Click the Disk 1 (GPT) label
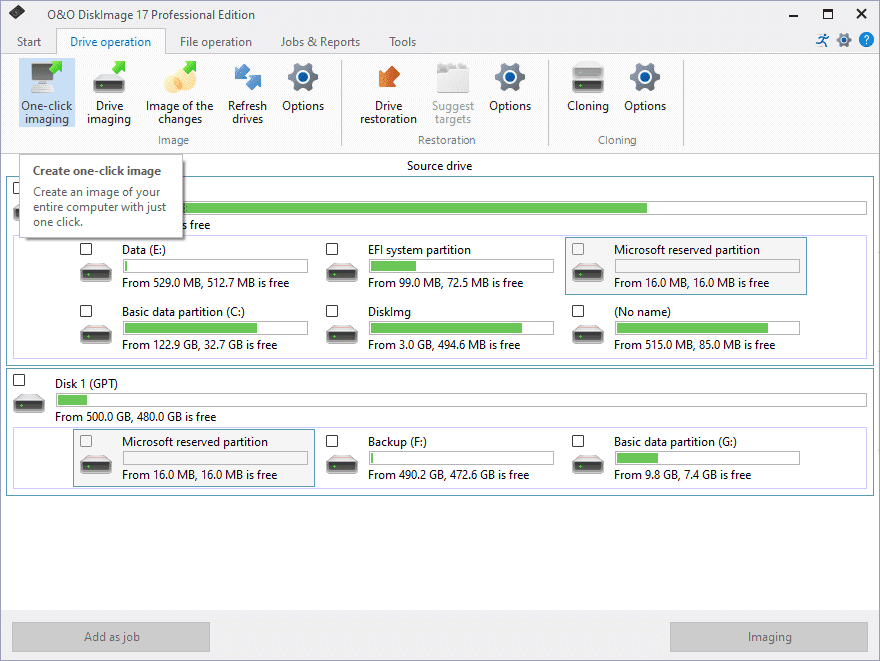 tap(86, 384)
